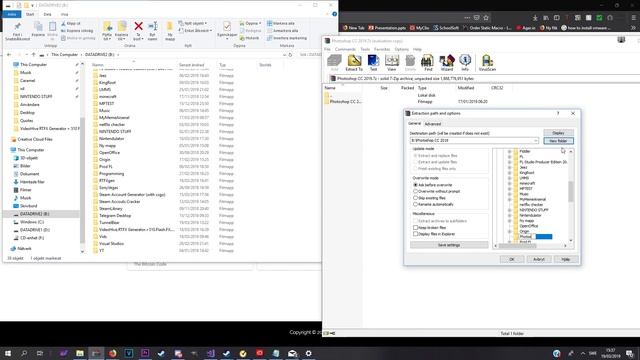Click the help question mark in extraction dialog
640x360 pixels.
coord(558,113)
